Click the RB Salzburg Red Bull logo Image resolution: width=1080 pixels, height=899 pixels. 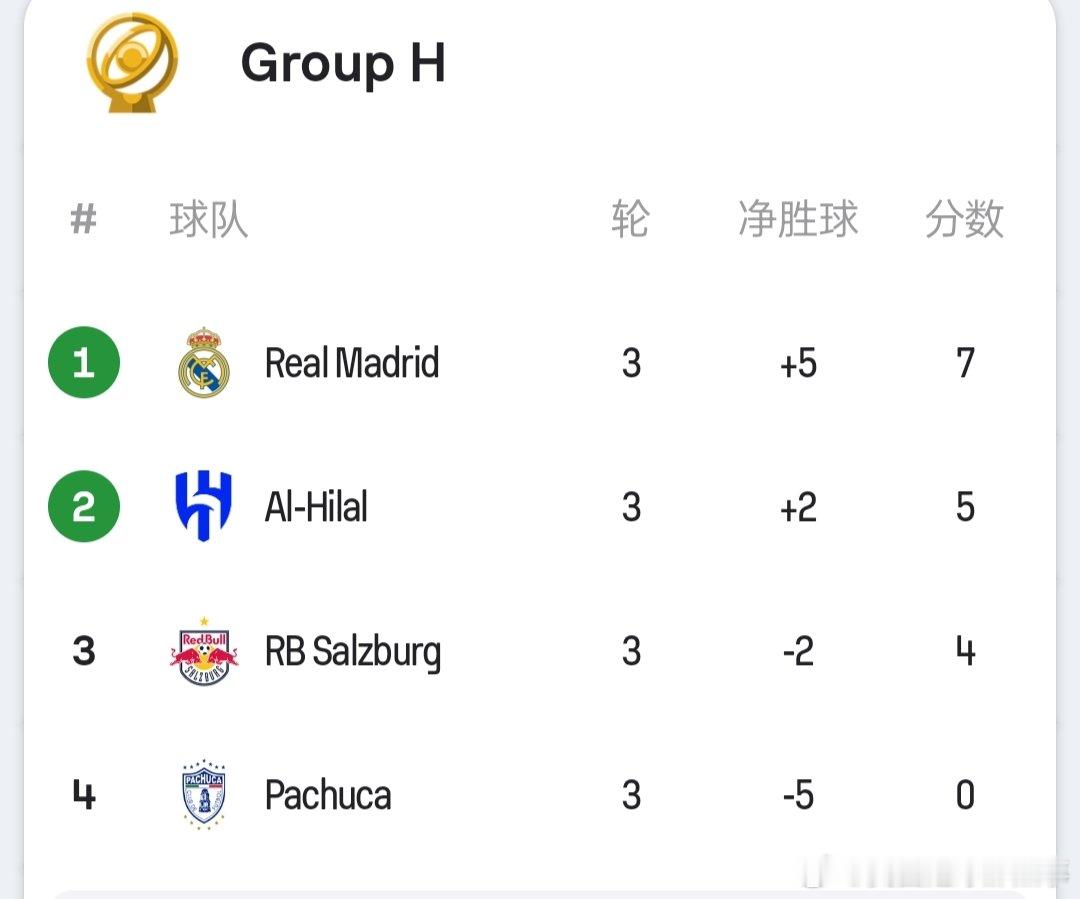(x=204, y=651)
